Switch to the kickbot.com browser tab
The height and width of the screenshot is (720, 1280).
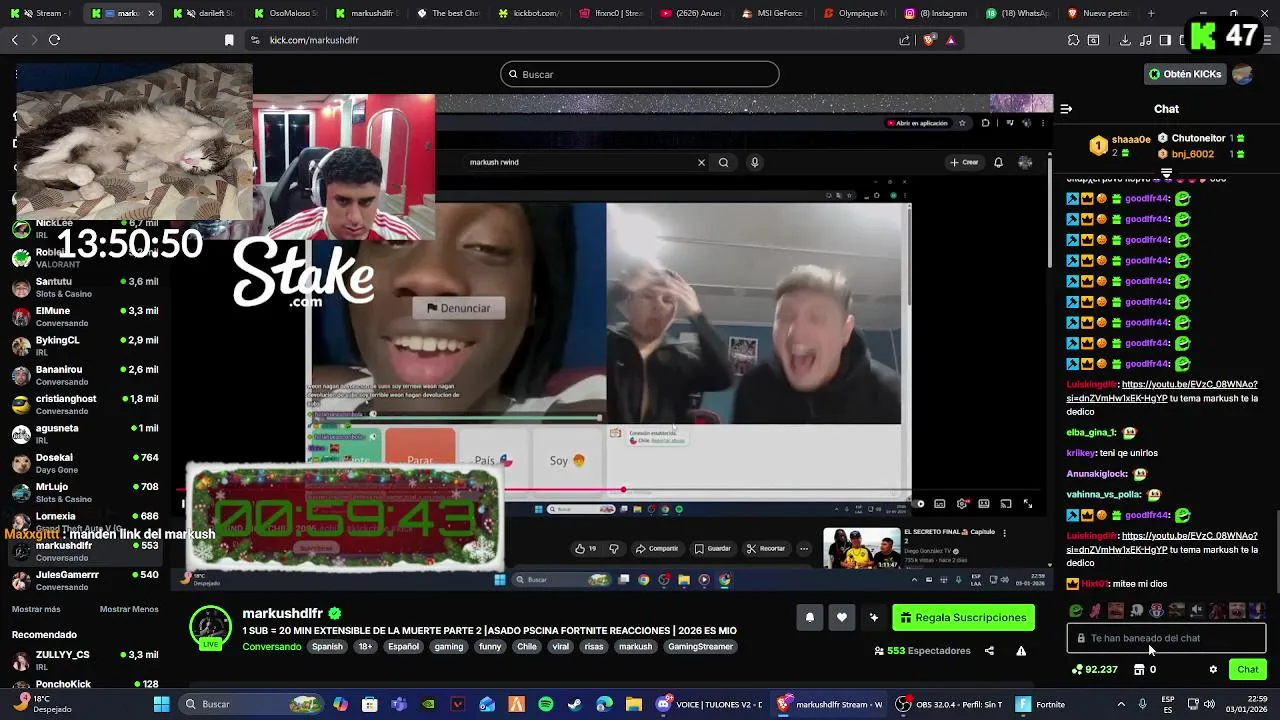coord(531,13)
